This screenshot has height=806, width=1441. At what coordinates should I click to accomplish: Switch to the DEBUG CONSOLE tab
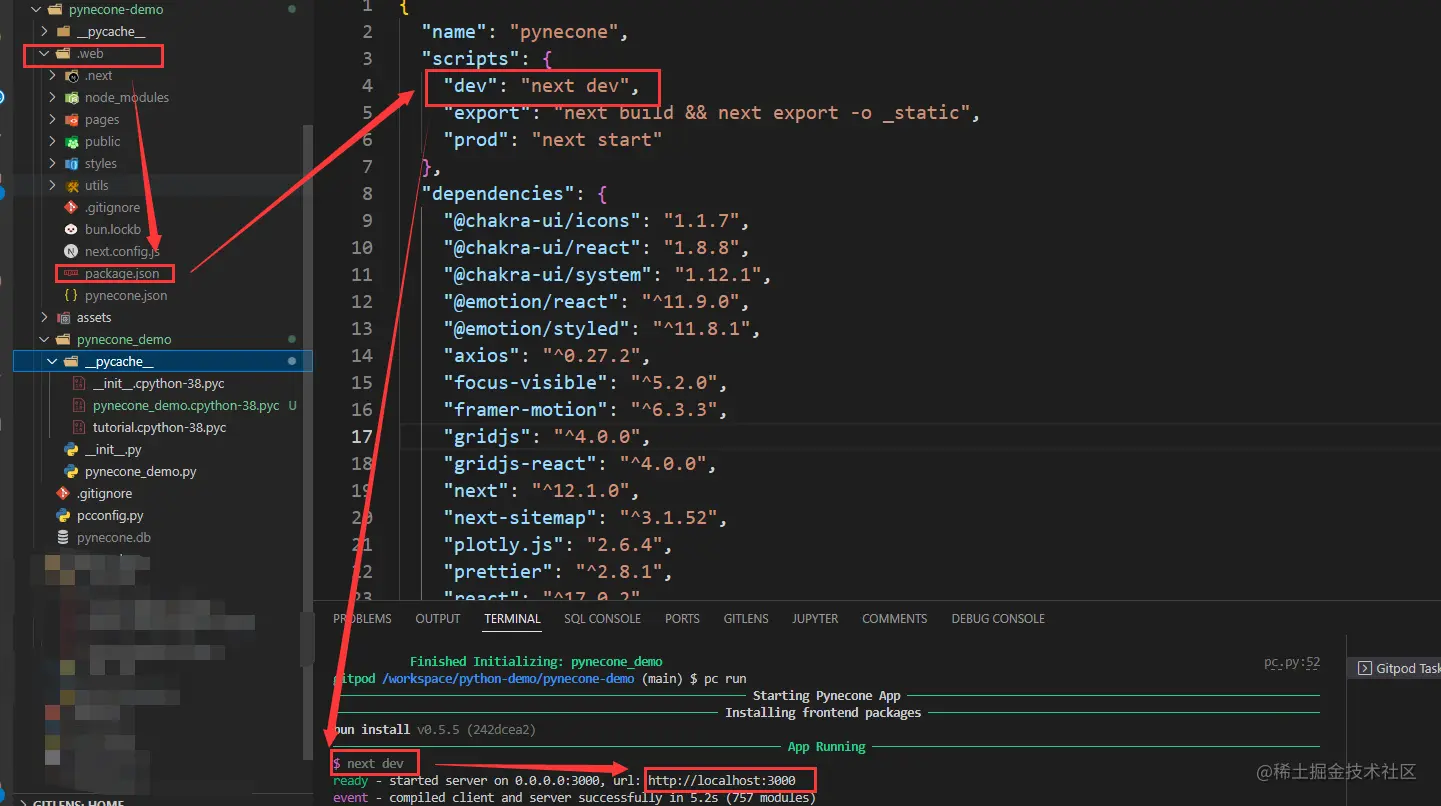(998, 619)
